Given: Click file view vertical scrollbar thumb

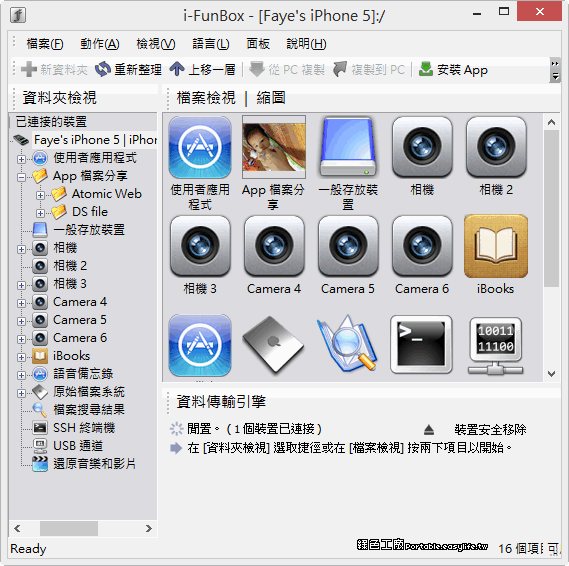Looking at the screenshot, I should tap(552, 209).
